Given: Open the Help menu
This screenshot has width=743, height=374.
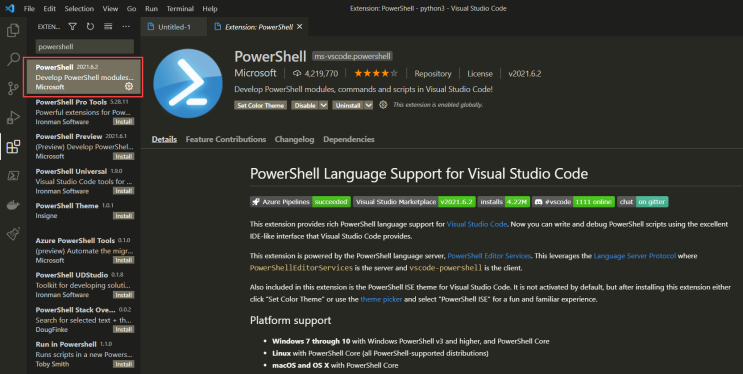Looking at the screenshot, I should tap(210, 9).
